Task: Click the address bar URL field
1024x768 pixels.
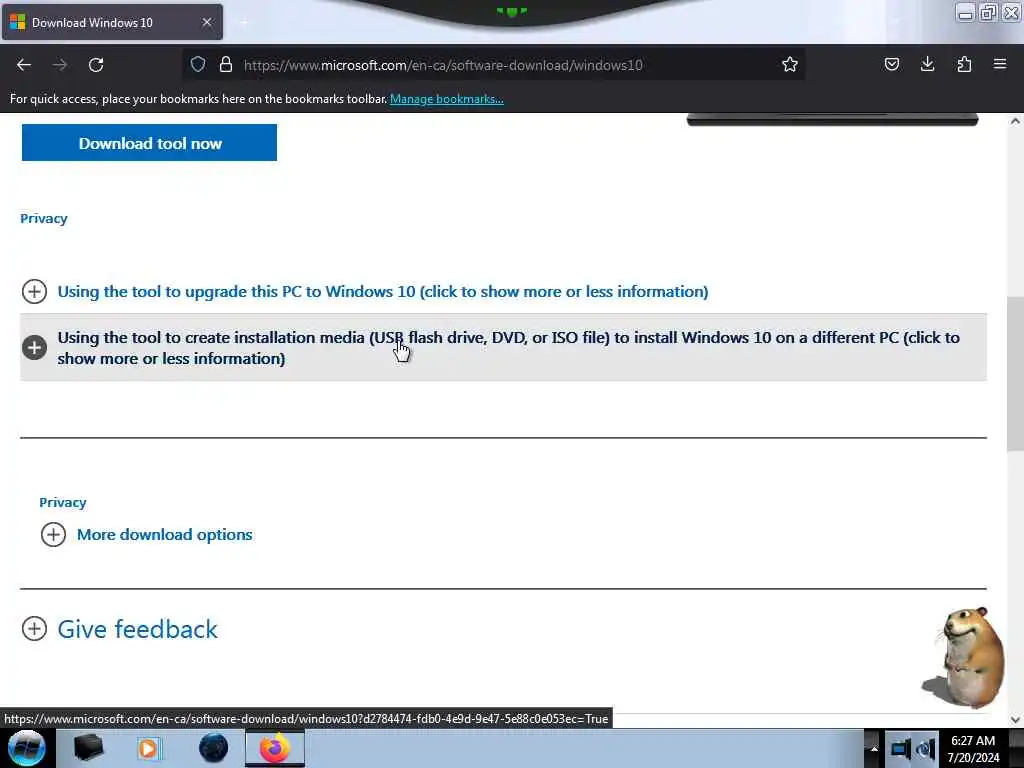Action: [x=493, y=65]
